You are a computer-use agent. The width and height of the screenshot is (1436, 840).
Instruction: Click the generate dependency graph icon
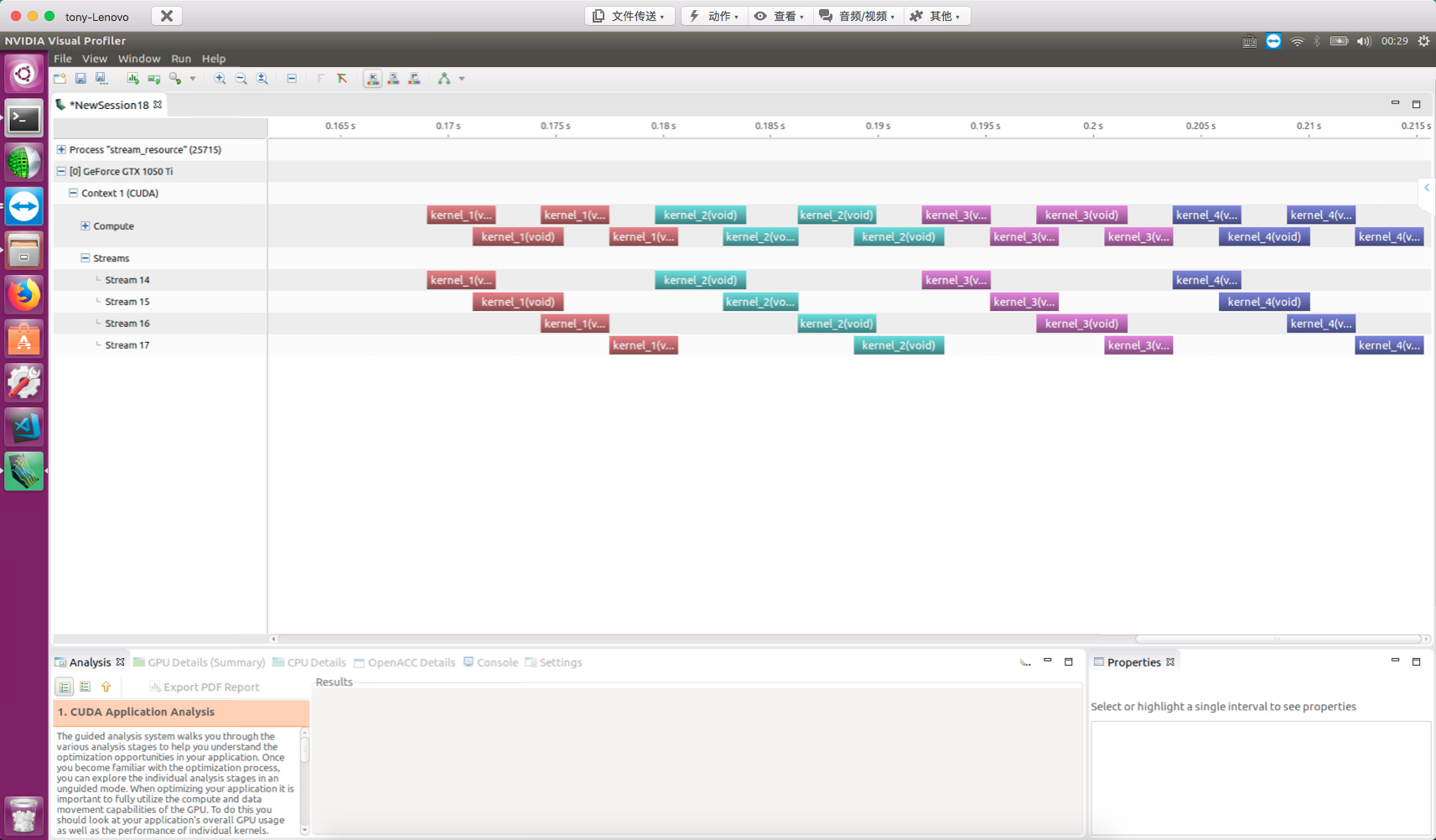click(444, 79)
